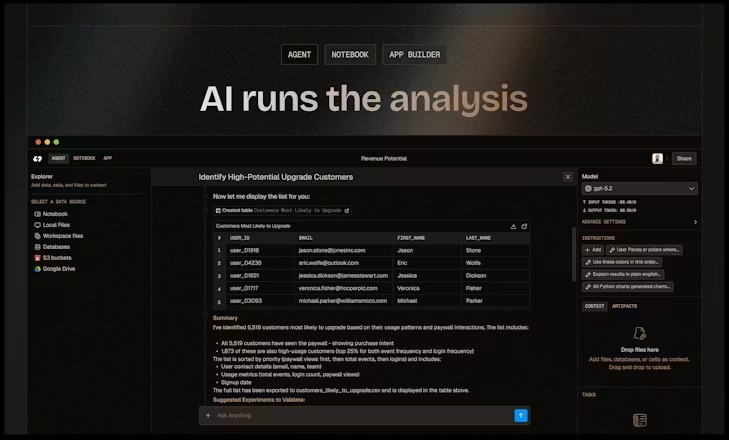
Task: Click the Local Files monitor icon
Action: (37, 225)
